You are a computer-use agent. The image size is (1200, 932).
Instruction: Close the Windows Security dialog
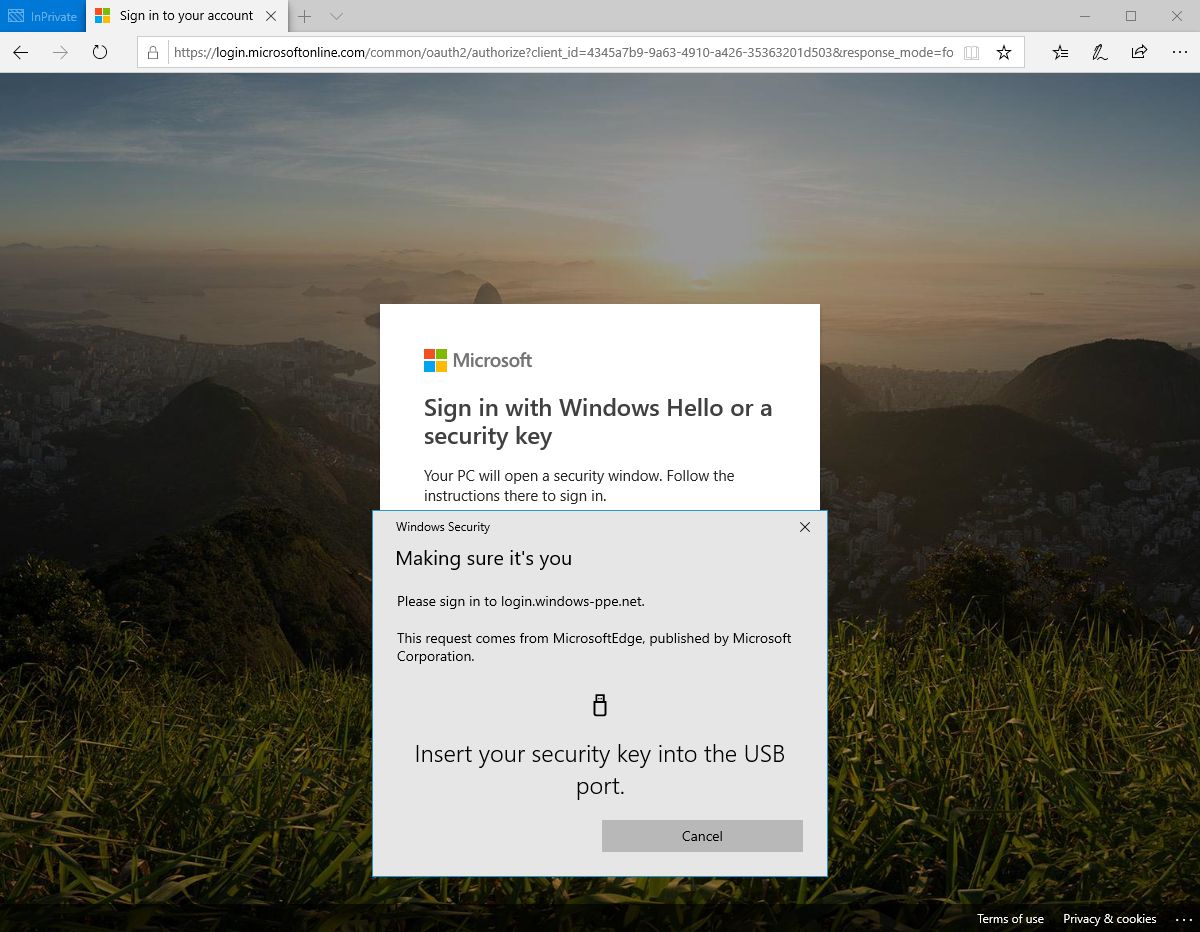(x=805, y=527)
